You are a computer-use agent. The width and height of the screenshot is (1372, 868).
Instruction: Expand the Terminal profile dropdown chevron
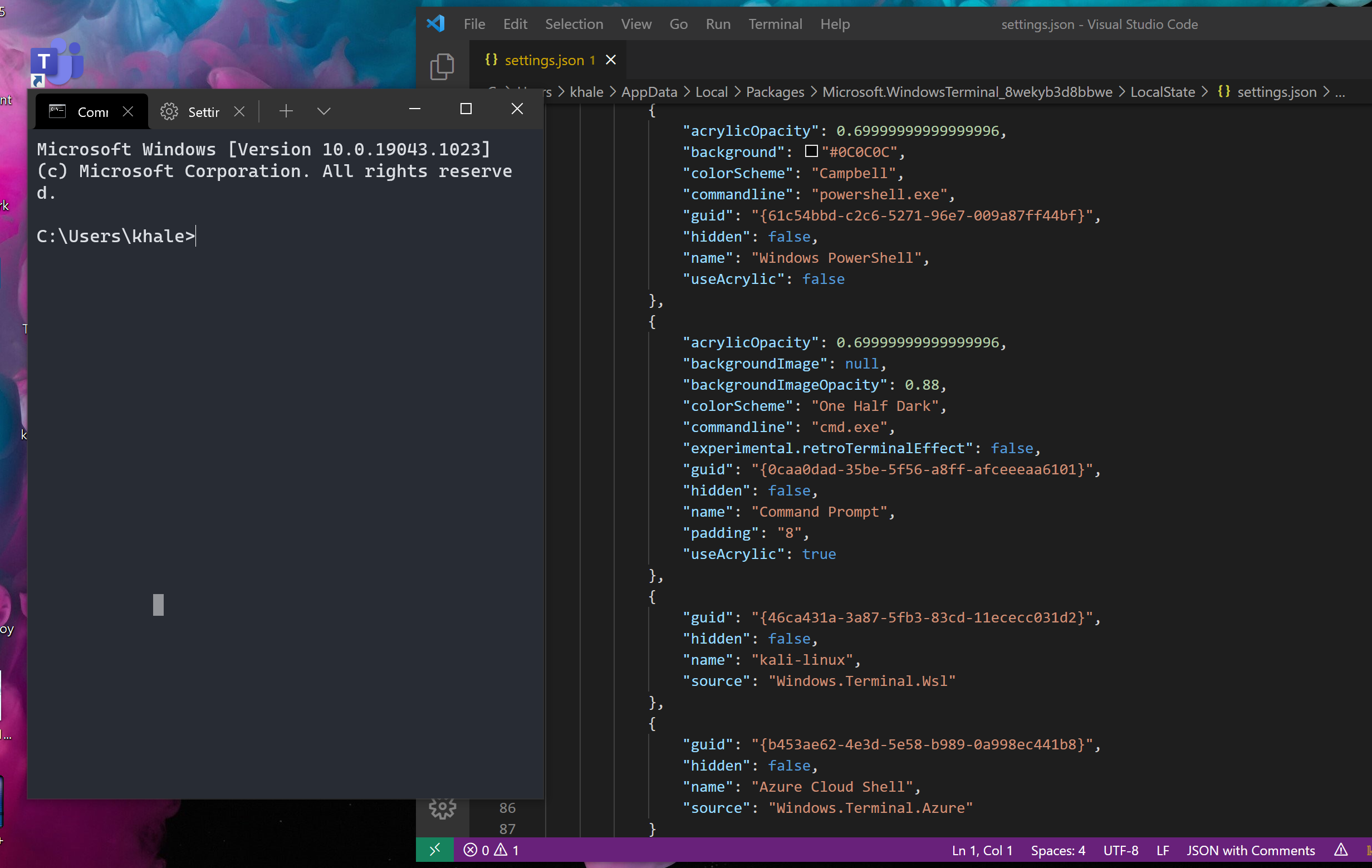(x=324, y=111)
